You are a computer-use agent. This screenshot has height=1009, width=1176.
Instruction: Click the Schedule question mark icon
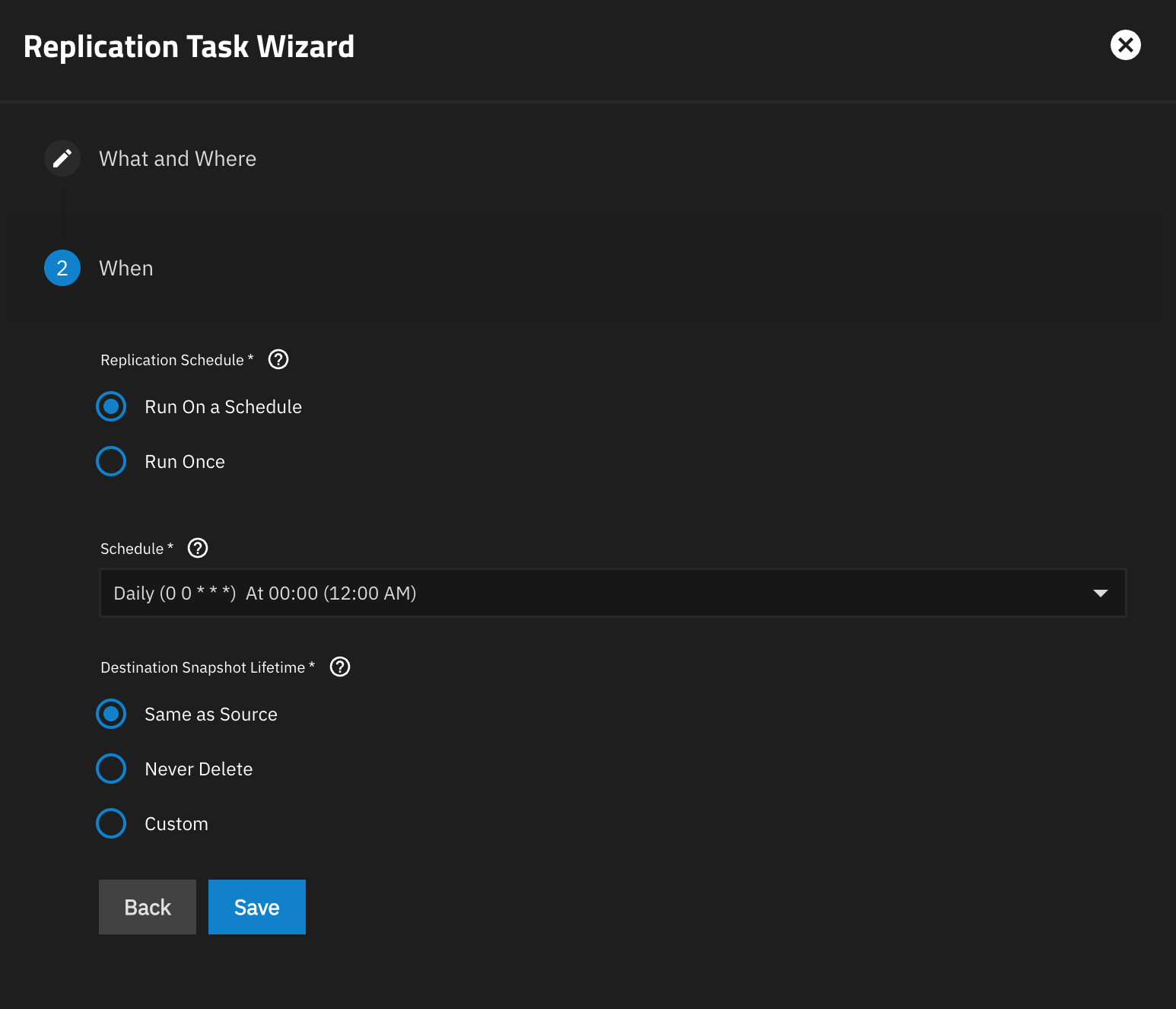(197, 548)
